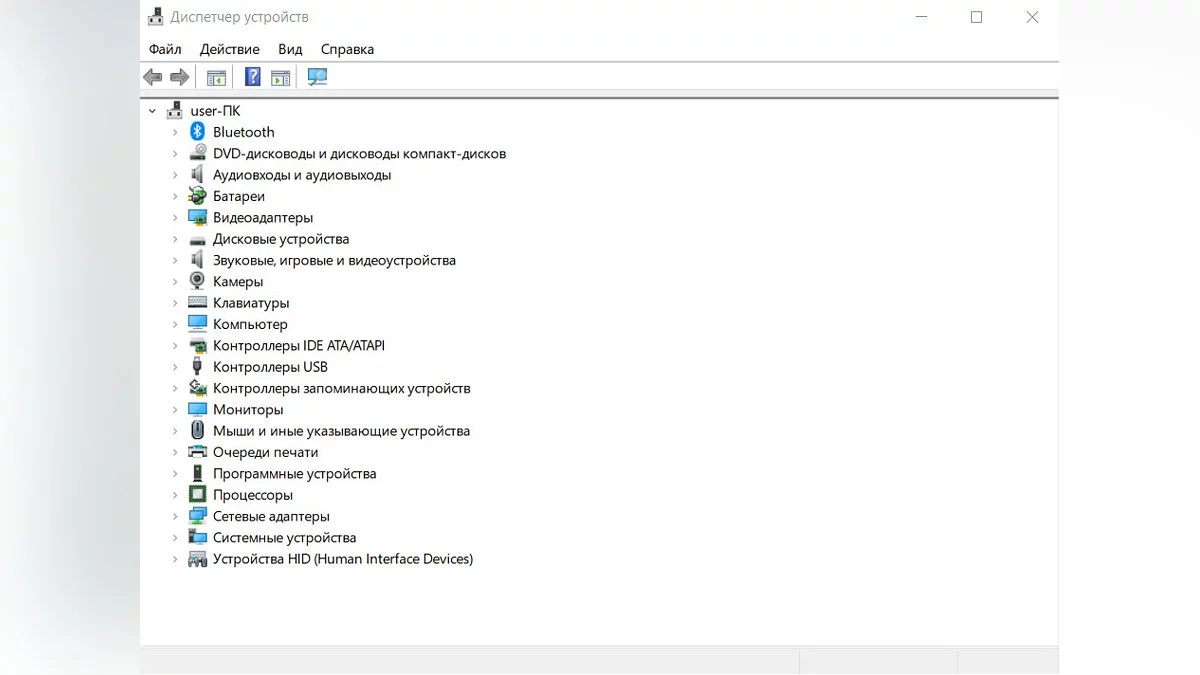
Task: Click the Мыши mouse icon
Action: (197, 431)
